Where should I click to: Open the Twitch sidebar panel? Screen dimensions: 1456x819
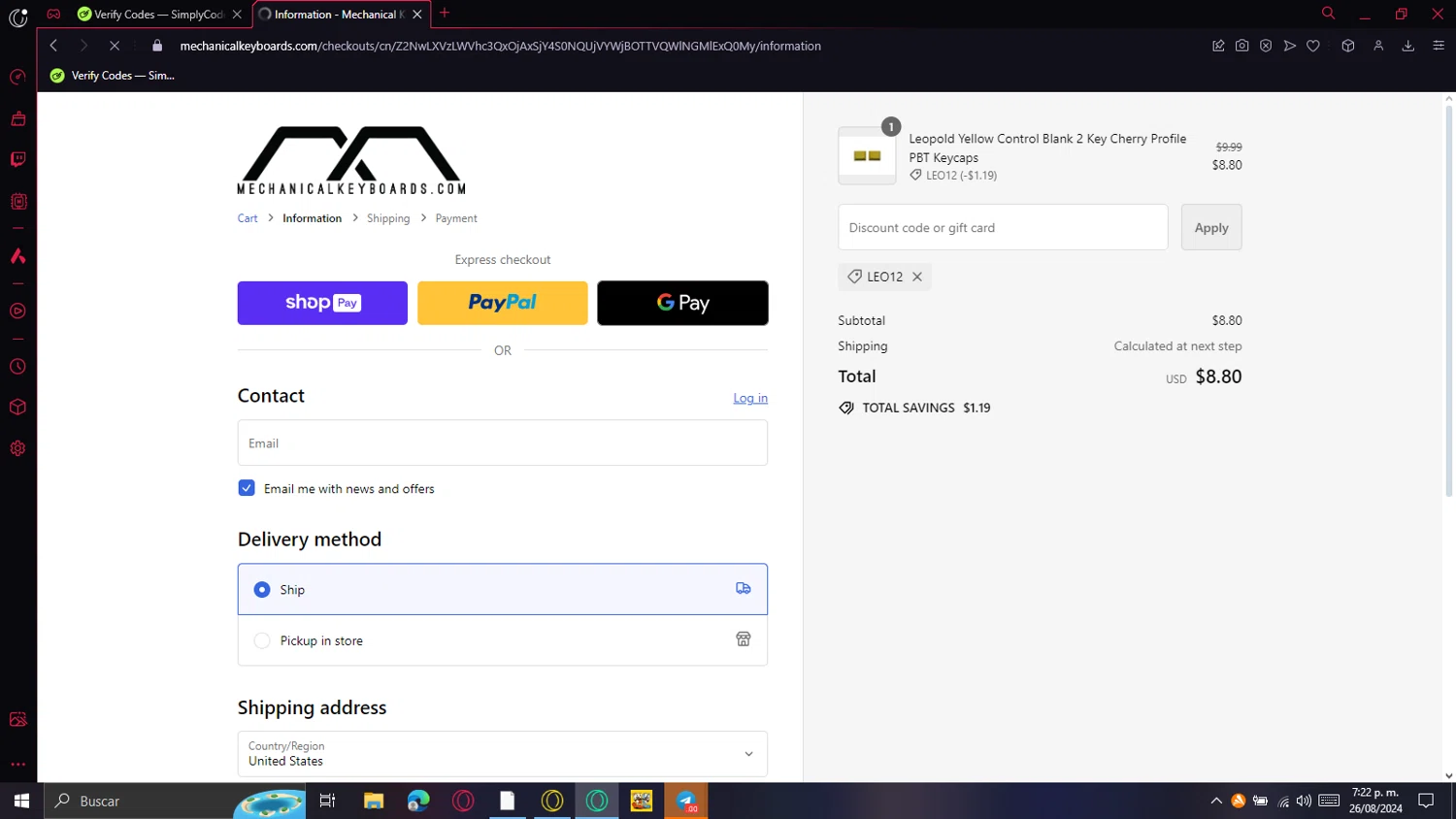pyautogui.click(x=17, y=159)
